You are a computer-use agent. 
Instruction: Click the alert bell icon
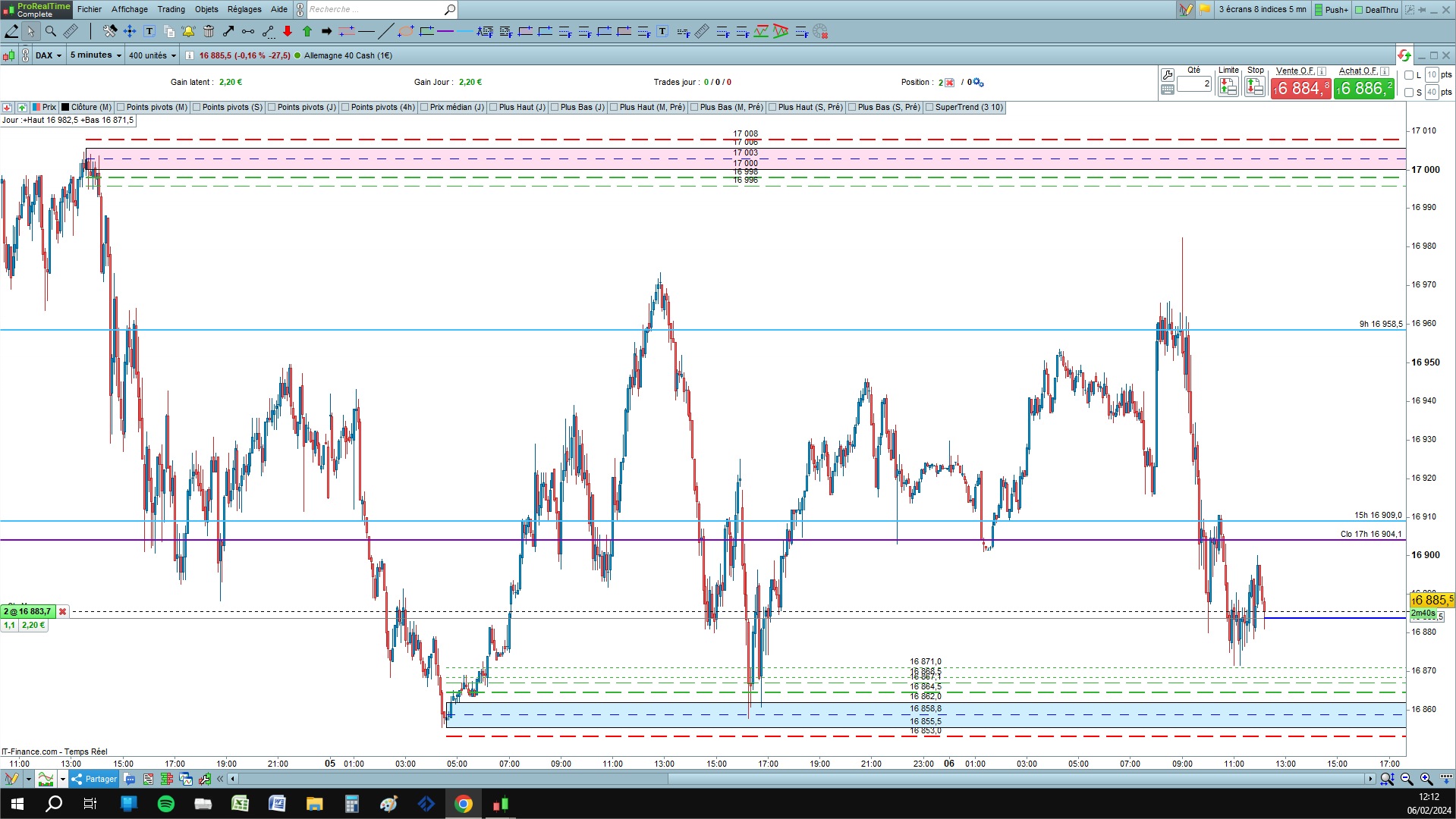pyautogui.click(x=188, y=31)
